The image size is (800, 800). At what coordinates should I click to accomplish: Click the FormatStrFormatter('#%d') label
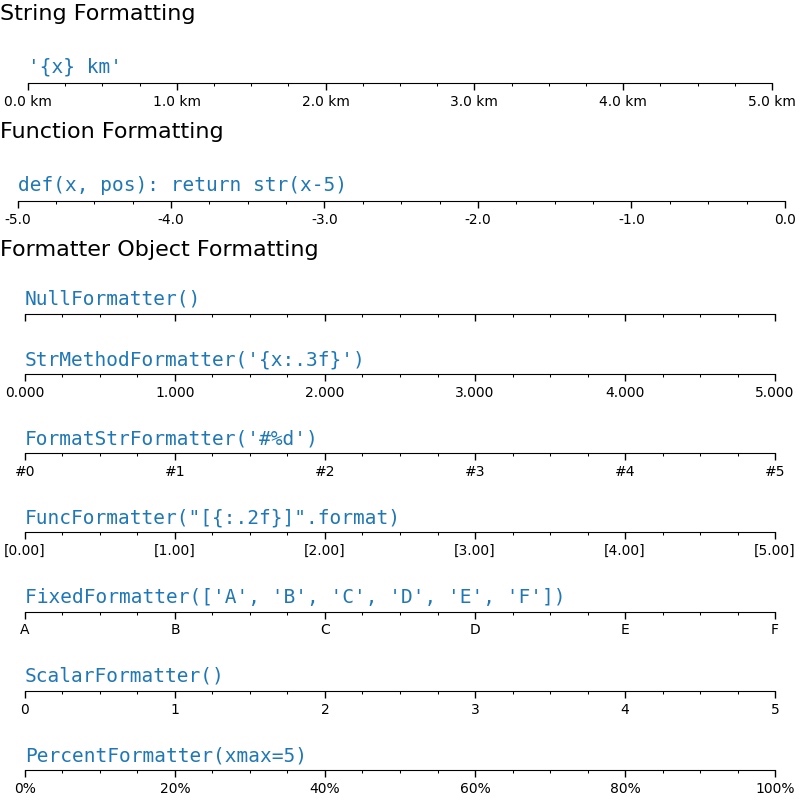[170, 438]
